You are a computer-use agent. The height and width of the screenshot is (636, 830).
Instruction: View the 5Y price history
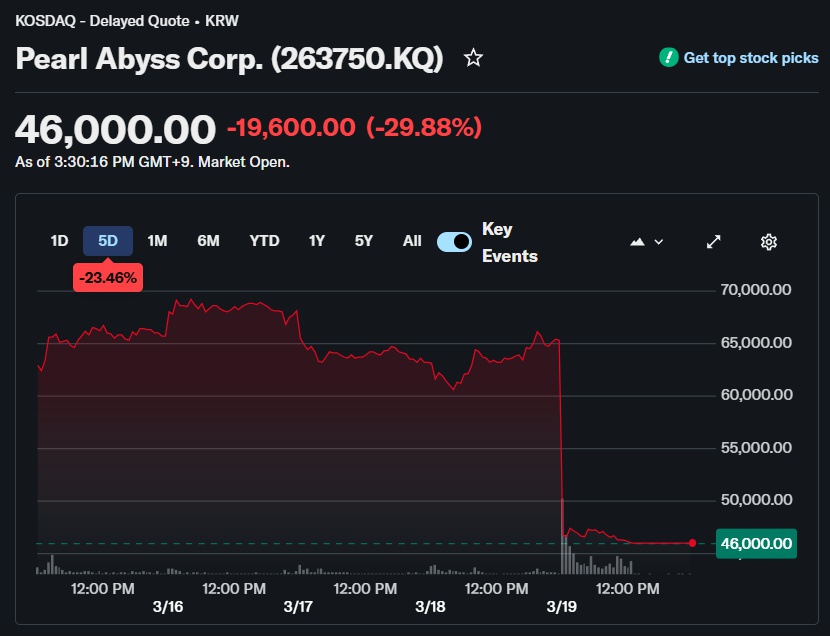pos(364,241)
